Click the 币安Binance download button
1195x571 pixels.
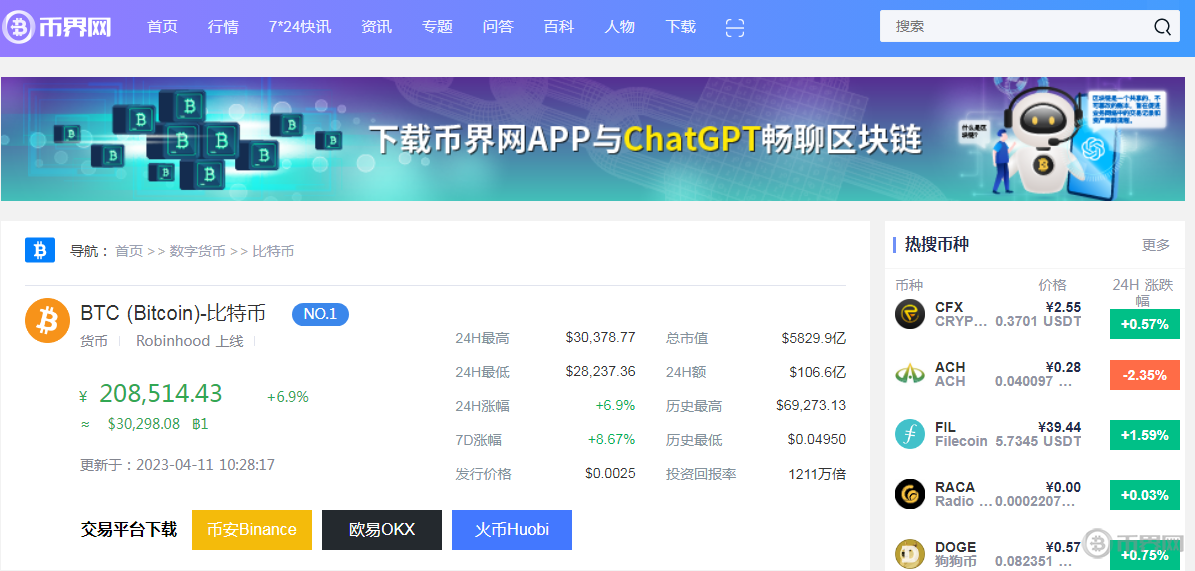tap(251, 530)
